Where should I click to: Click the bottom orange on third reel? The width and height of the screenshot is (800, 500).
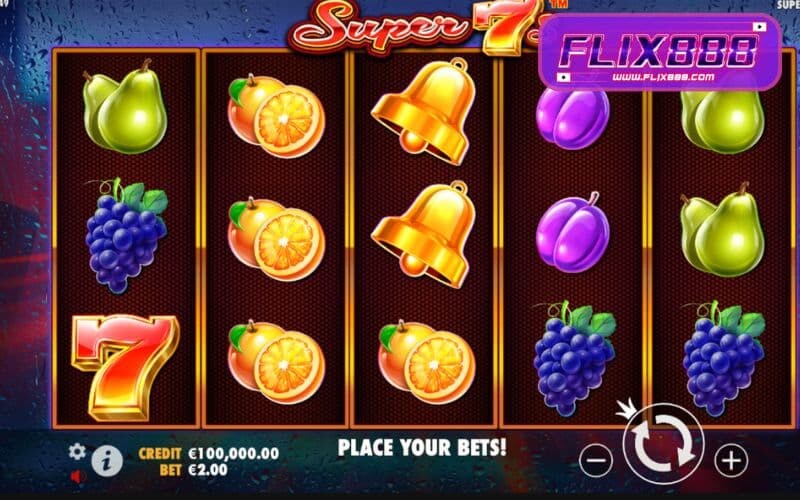[427, 362]
